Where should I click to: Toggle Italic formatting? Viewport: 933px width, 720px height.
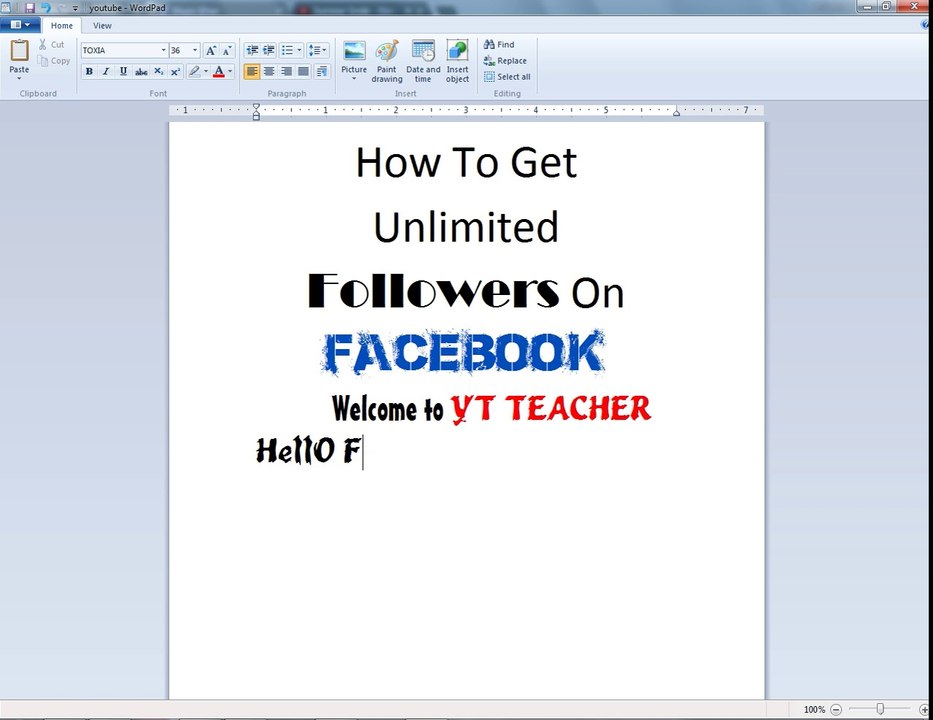pyautogui.click(x=106, y=72)
